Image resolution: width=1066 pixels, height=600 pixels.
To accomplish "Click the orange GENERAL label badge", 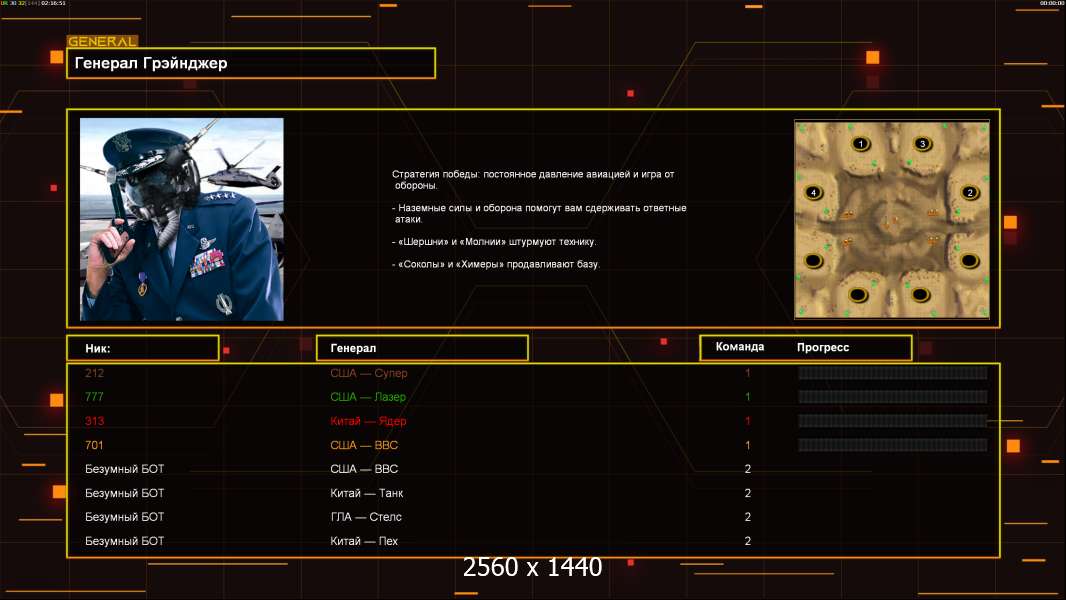I will 102,42.
